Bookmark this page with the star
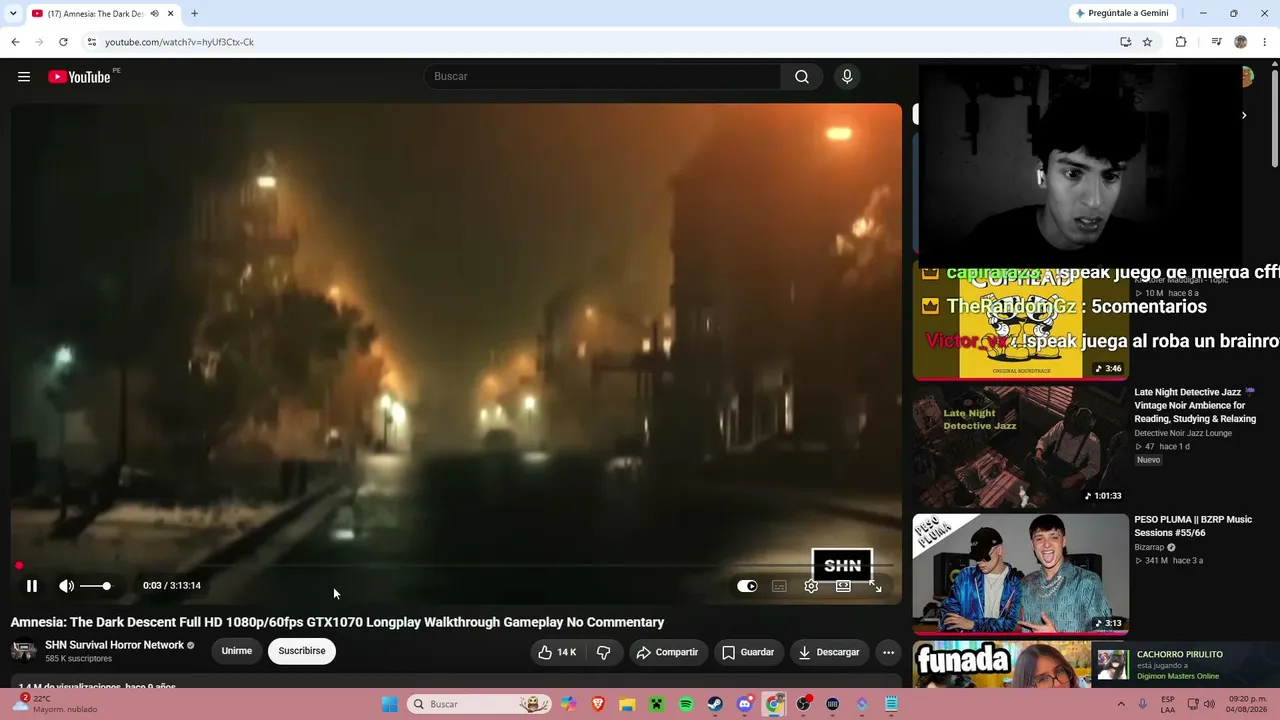 [1147, 42]
